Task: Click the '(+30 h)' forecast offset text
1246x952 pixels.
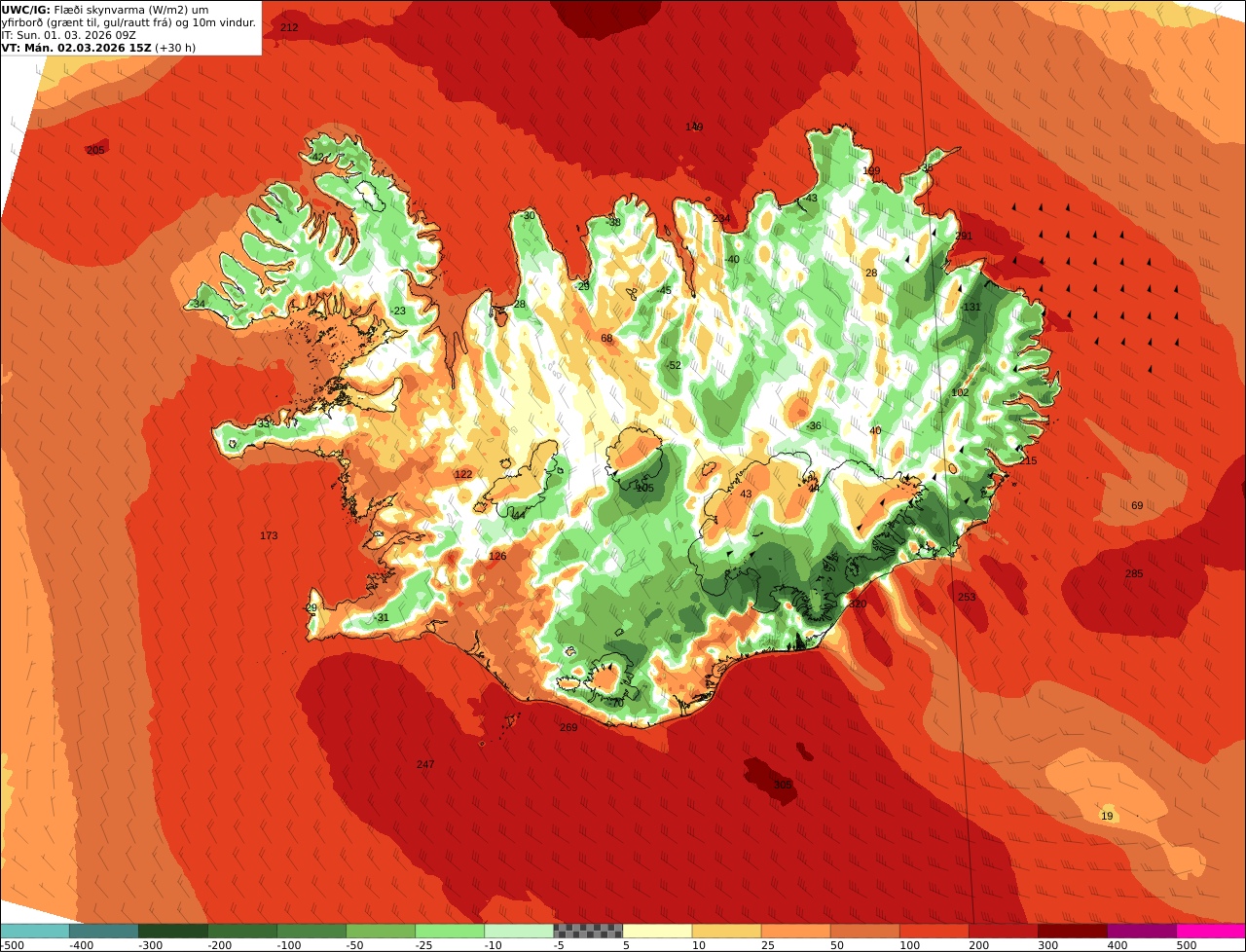Action: 175,47
